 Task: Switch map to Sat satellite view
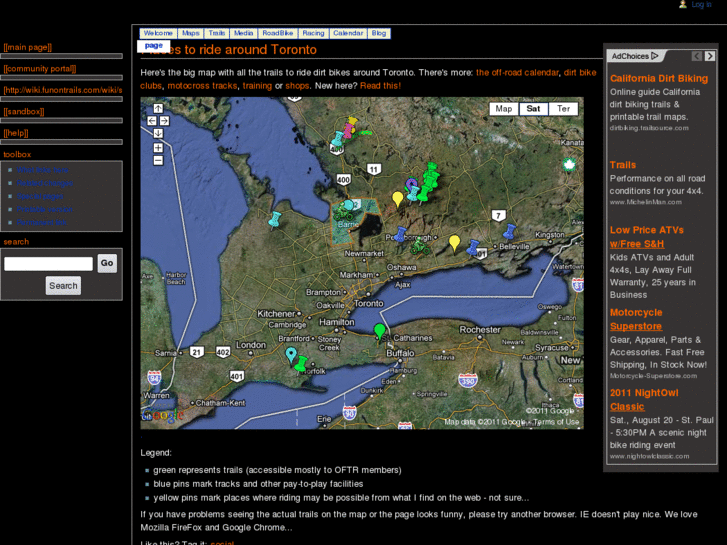coord(533,109)
